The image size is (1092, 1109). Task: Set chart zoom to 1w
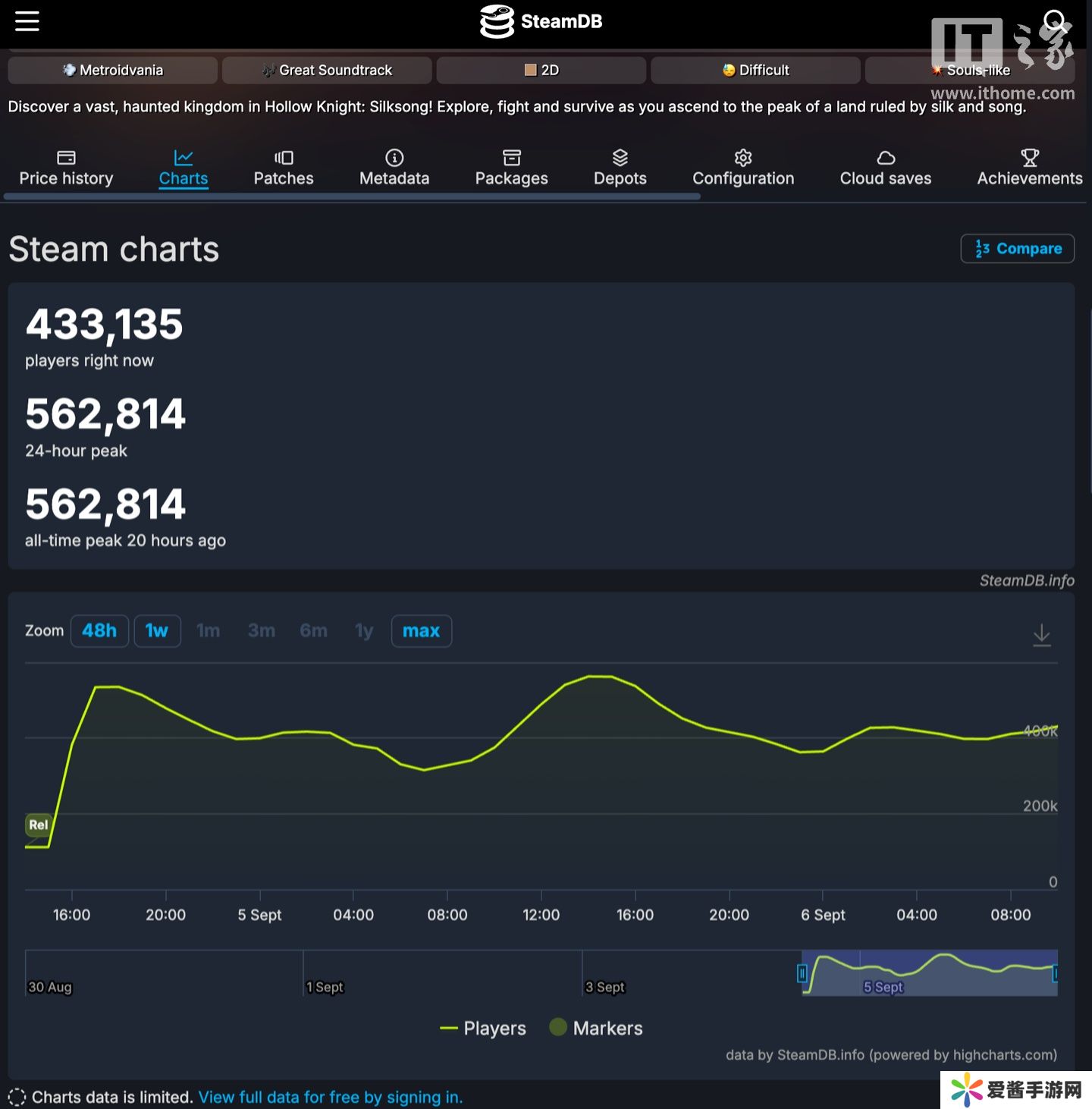coord(157,631)
